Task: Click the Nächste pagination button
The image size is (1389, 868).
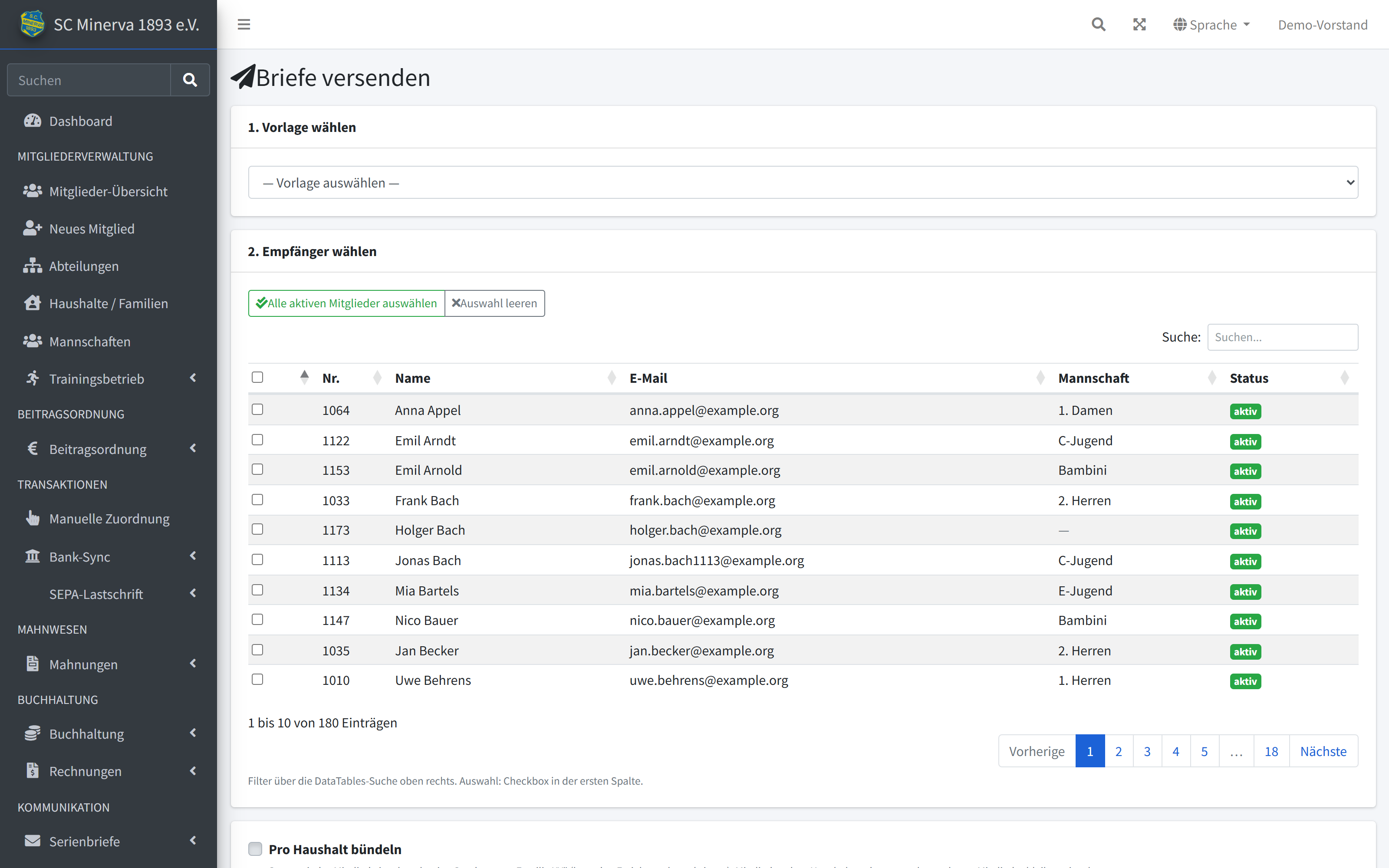Action: tap(1323, 751)
